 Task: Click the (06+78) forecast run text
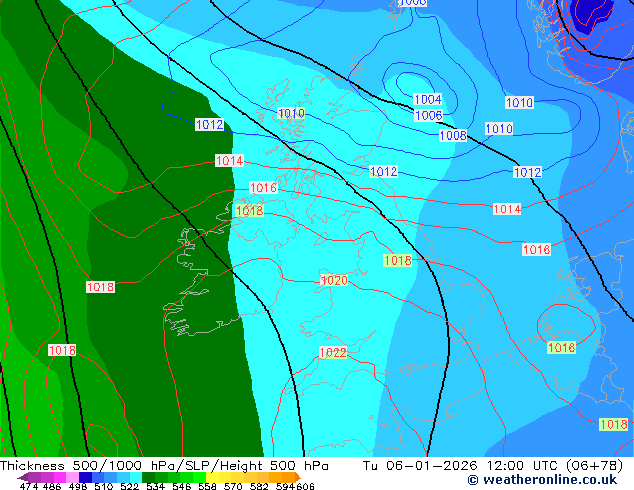[594, 466]
